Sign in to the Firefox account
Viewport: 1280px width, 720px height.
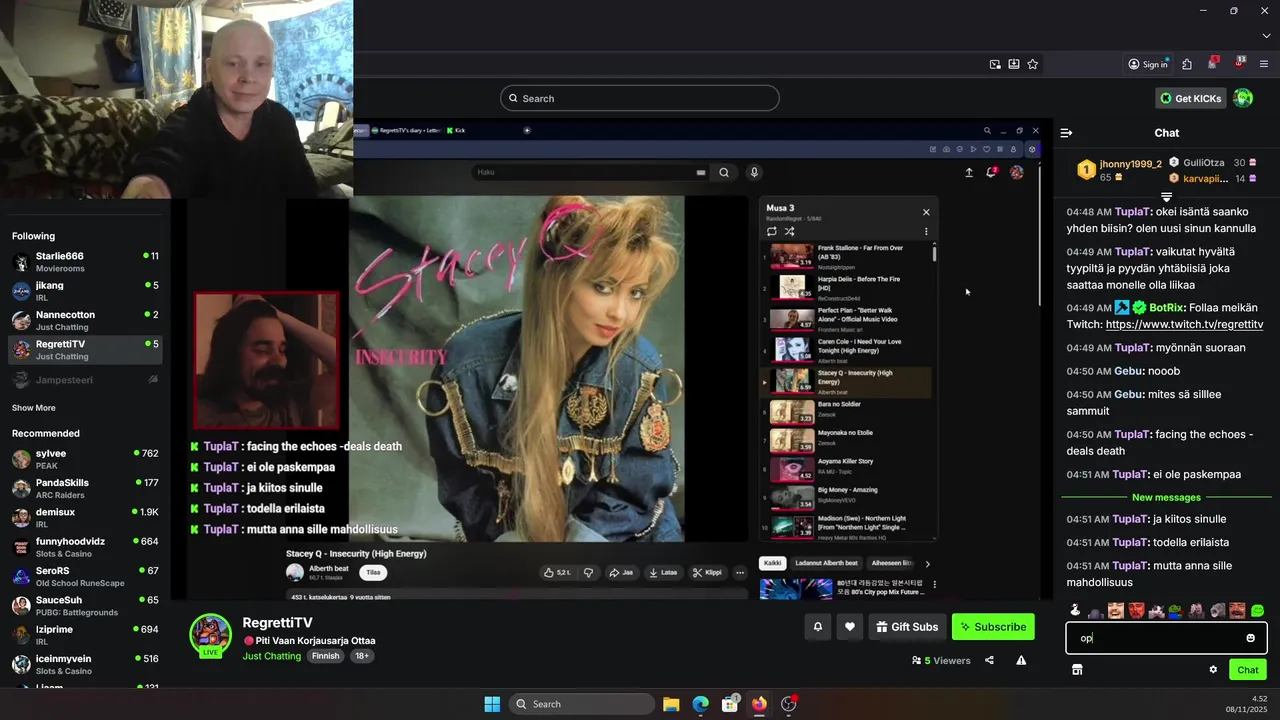pyautogui.click(x=1148, y=64)
